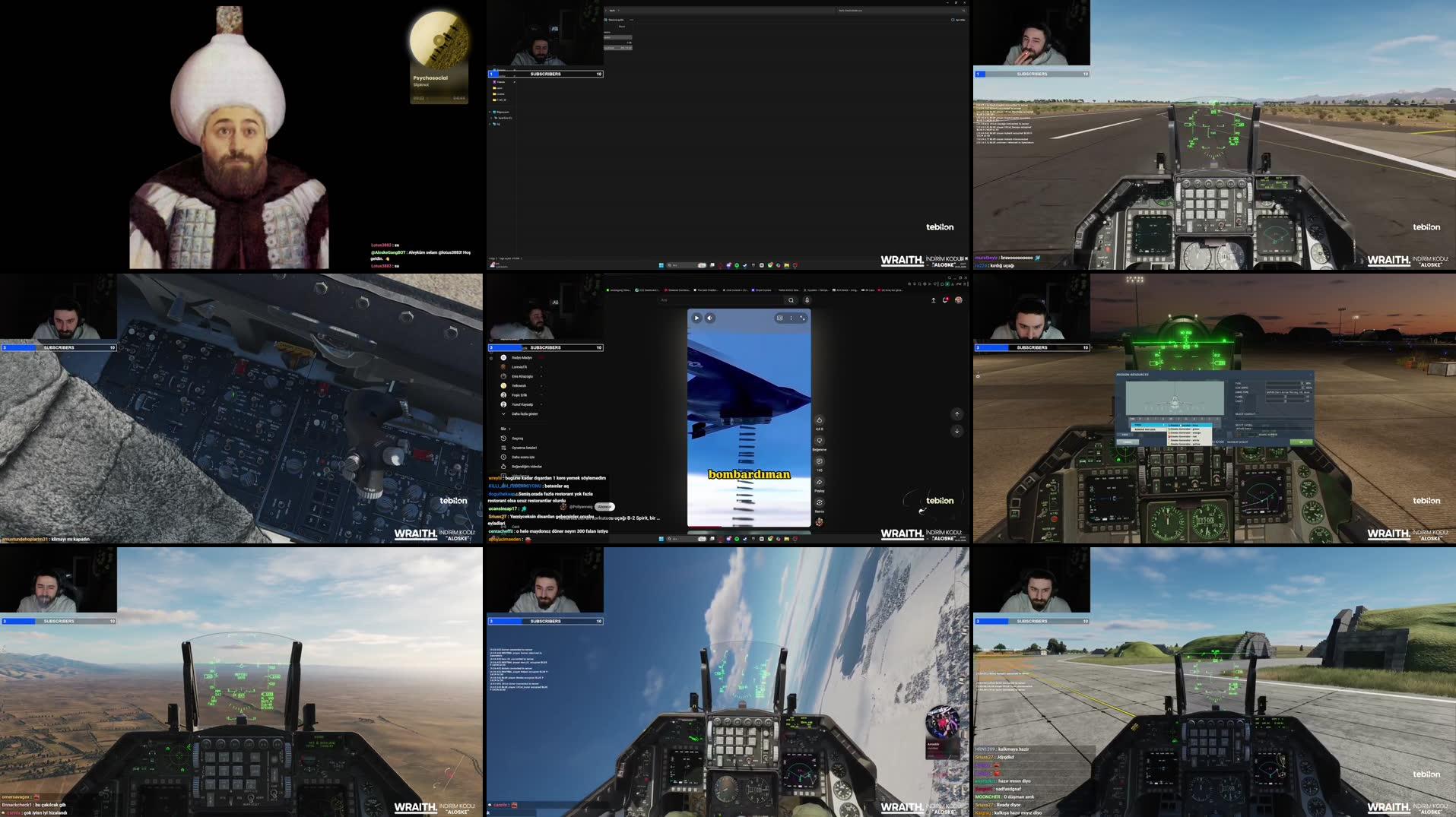Open the three-dot options menu on the Short

[791, 318]
